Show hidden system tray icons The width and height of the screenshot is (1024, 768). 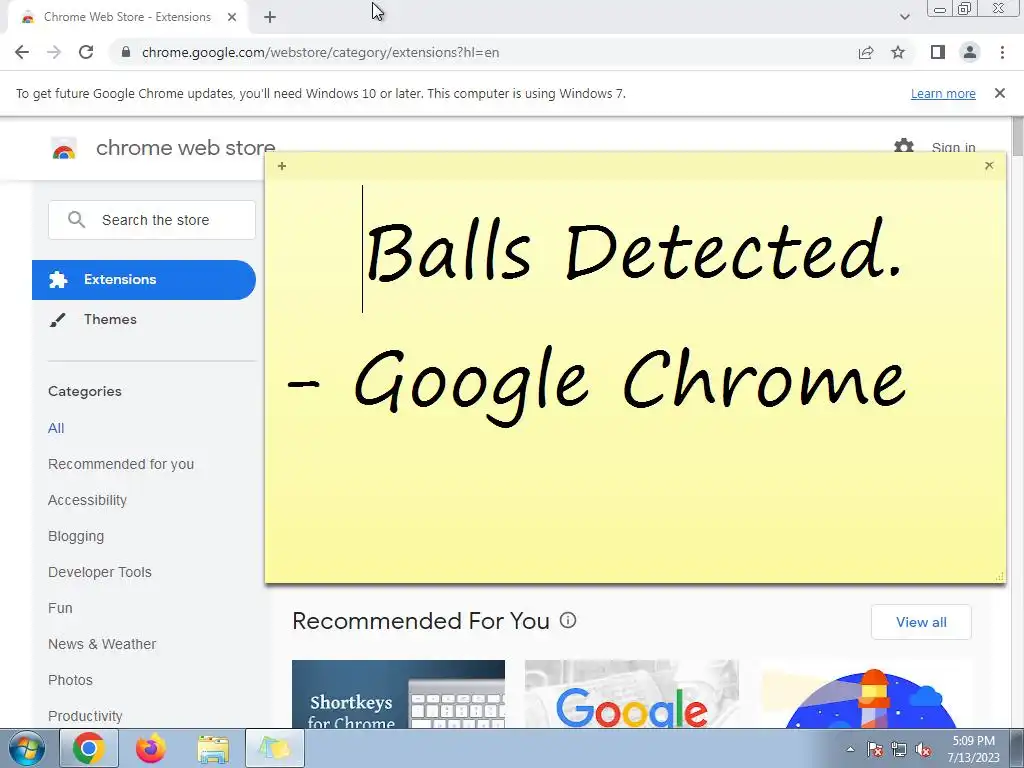[x=850, y=749]
